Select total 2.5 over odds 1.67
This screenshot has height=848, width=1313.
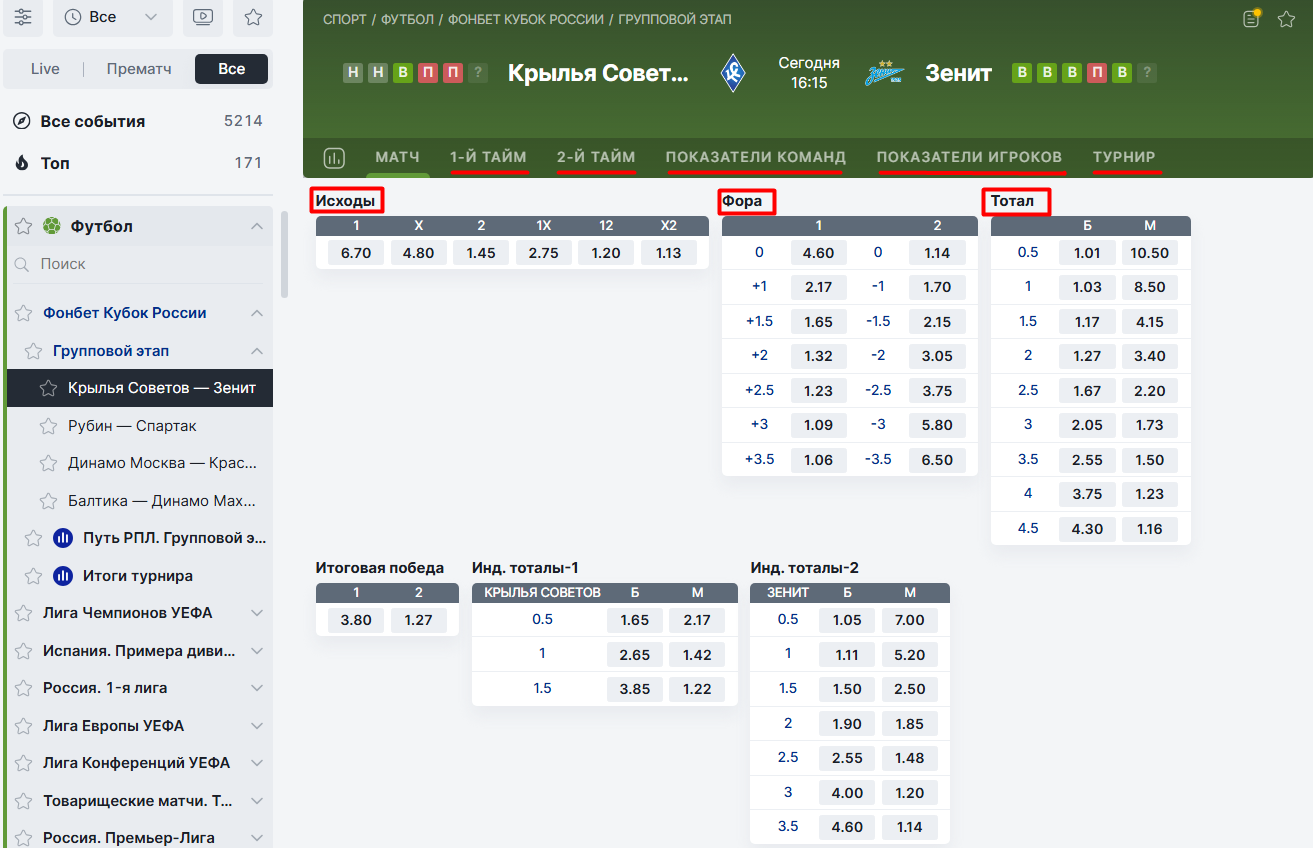coord(1087,391)
